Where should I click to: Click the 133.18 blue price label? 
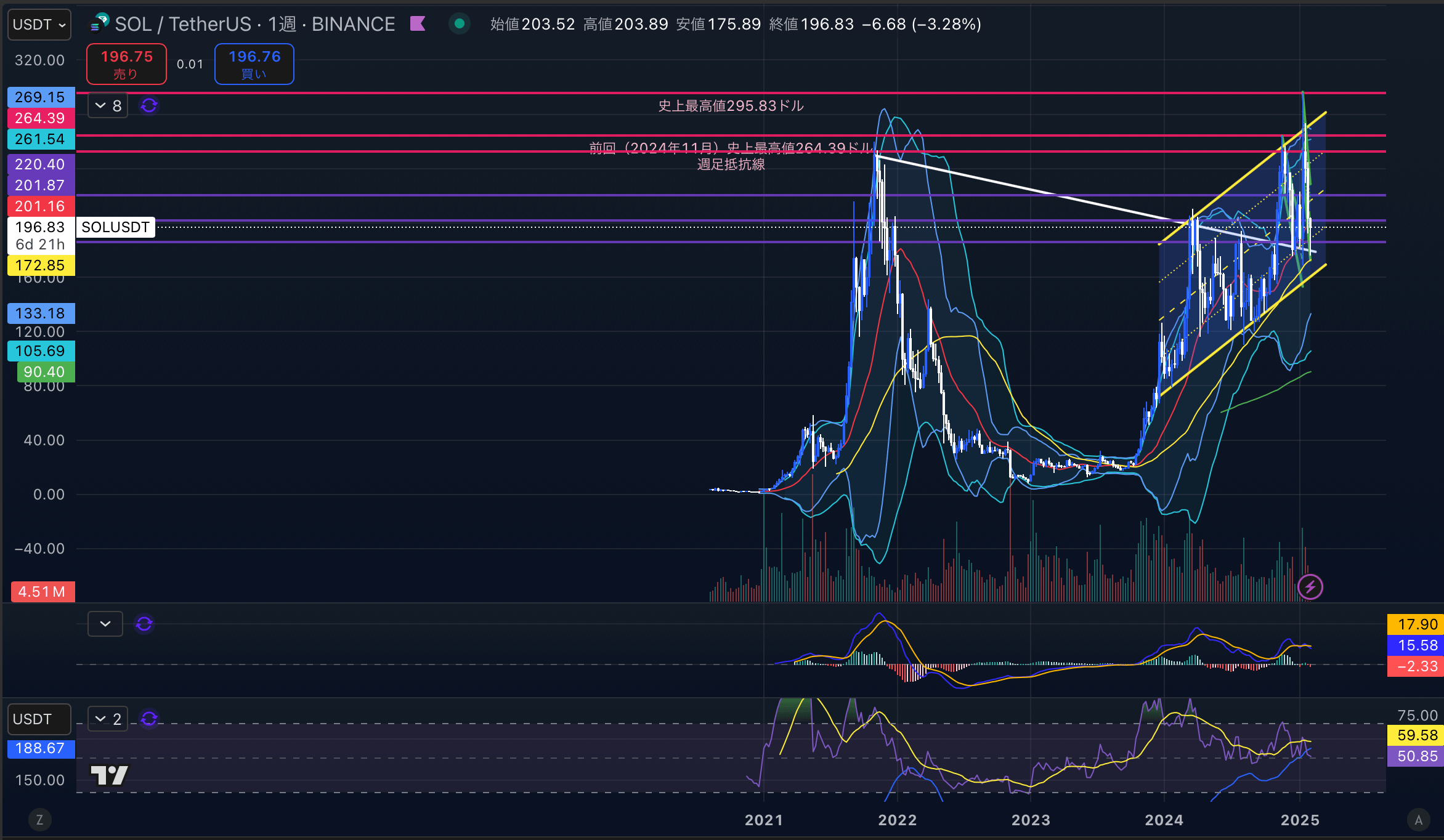pyautogui.click(x=41, y=313)
